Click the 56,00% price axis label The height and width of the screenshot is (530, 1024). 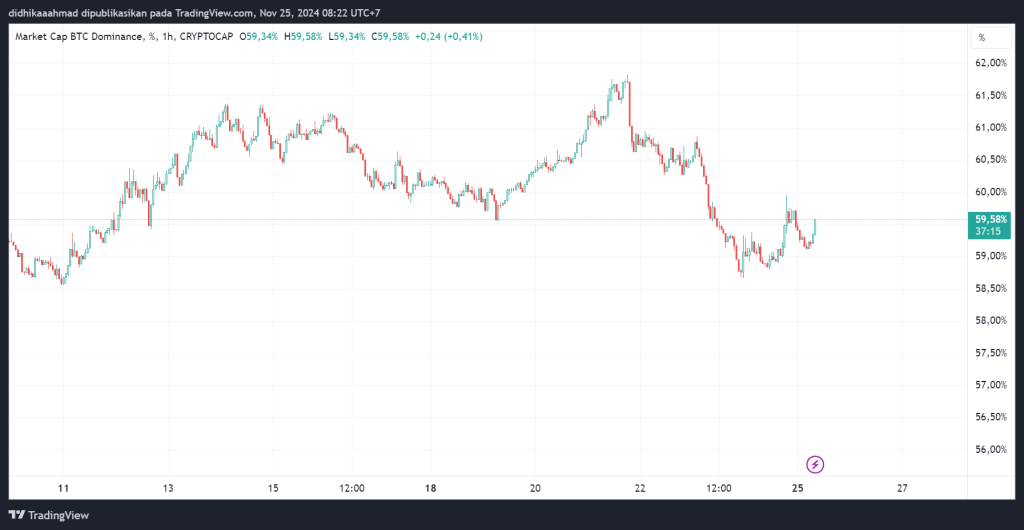click(x=991, y=449)
